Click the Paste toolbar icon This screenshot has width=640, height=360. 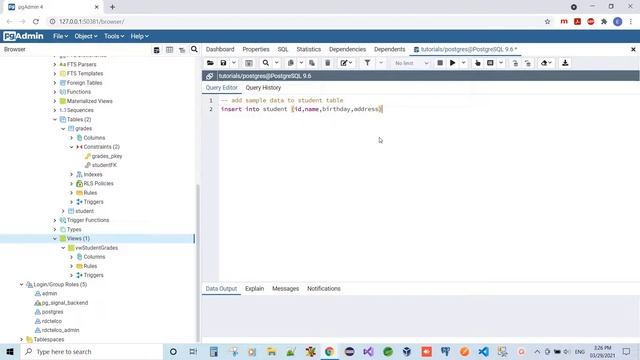(x=312, y=63)
